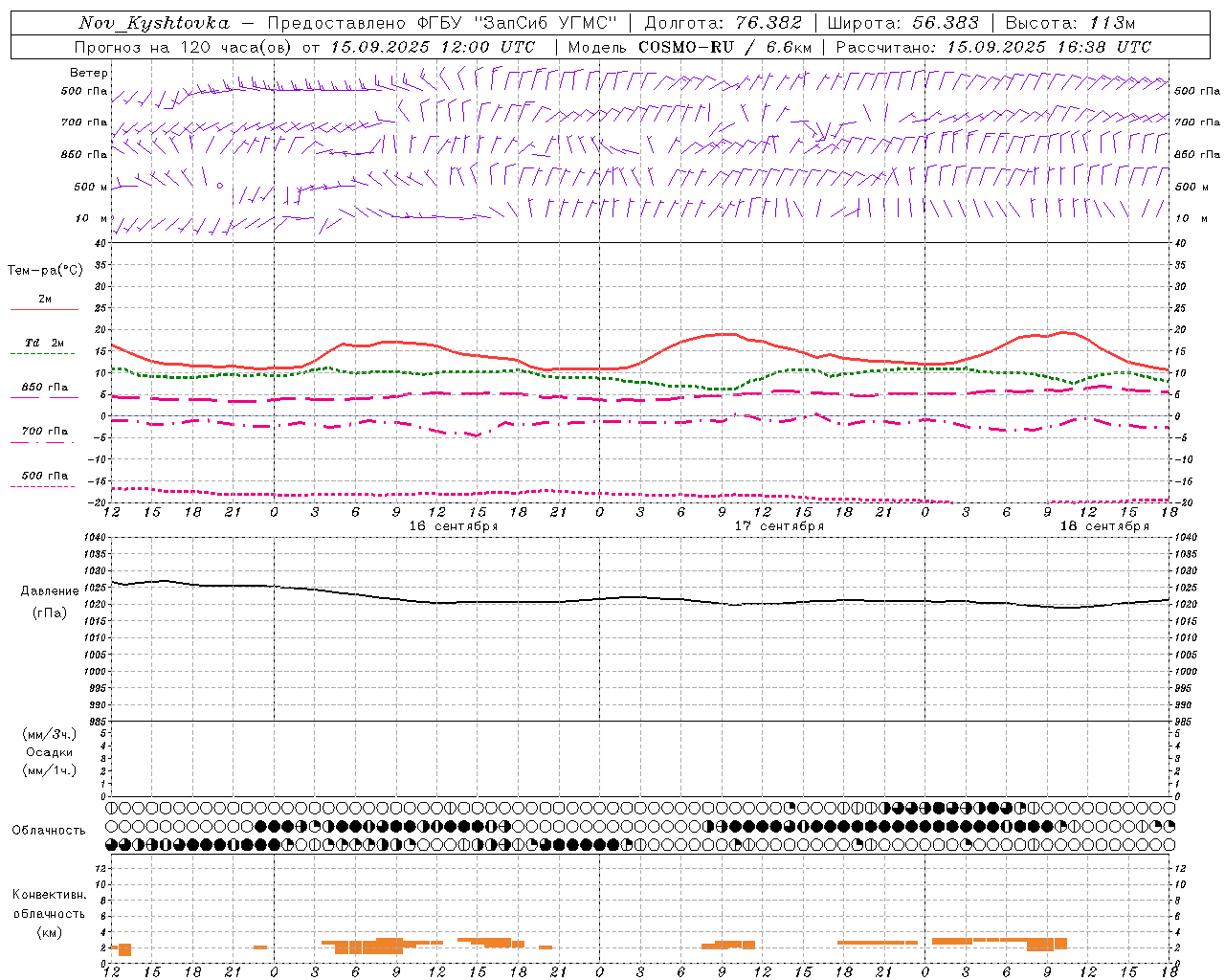
Task: Click the 850 гПа temperature legend entry
Action: coord(45,388)
